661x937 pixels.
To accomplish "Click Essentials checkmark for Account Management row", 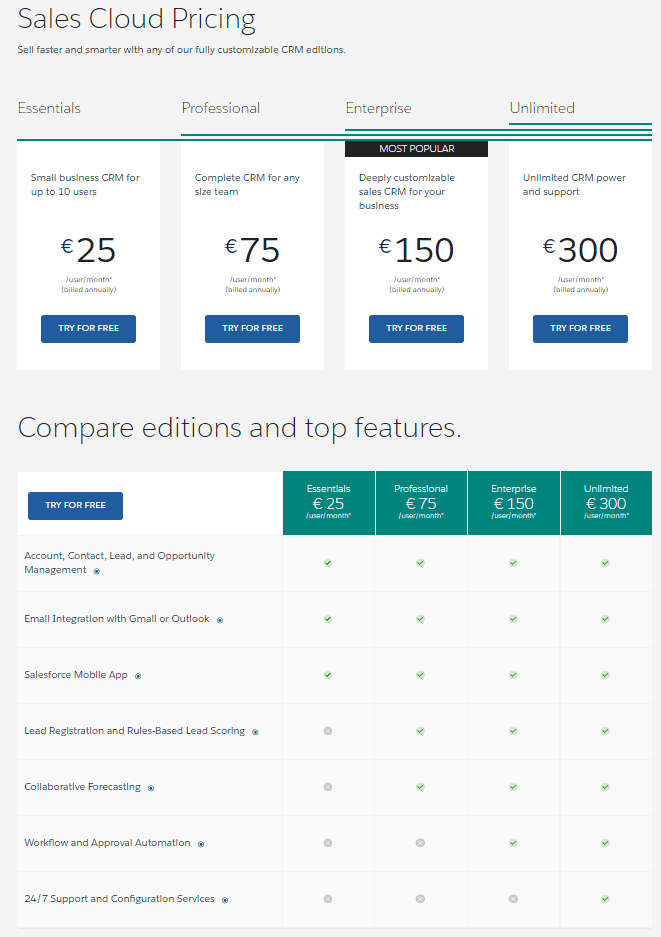I will [328, 563].
